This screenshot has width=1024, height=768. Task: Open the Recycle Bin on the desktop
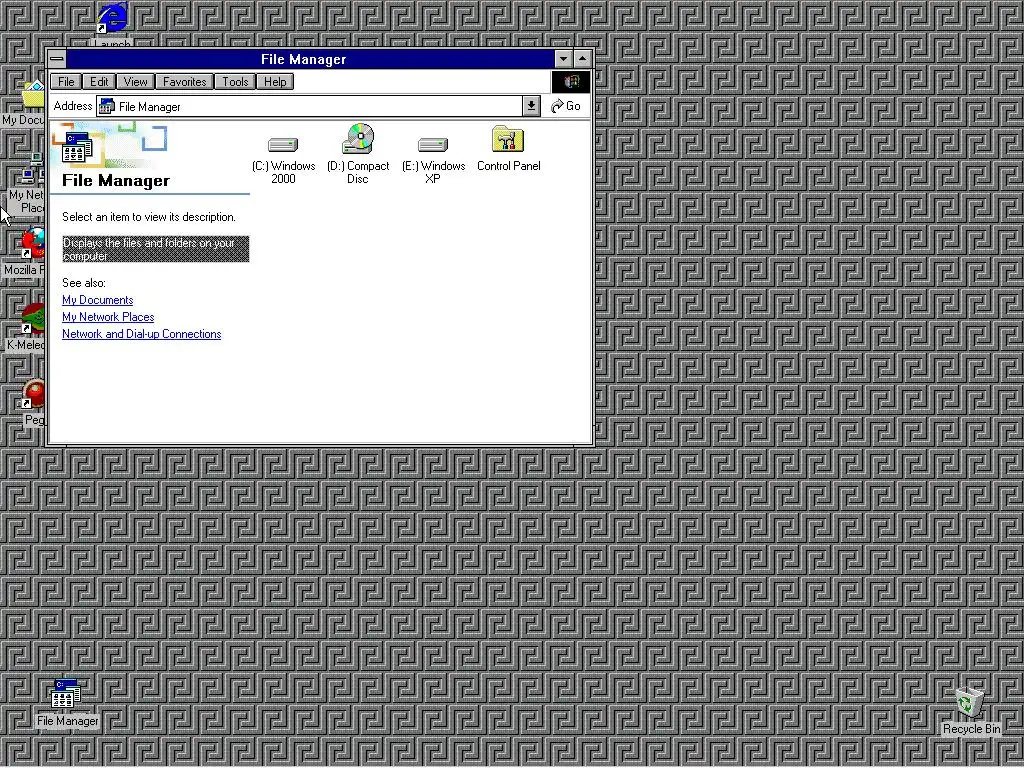tap(970, 703)
